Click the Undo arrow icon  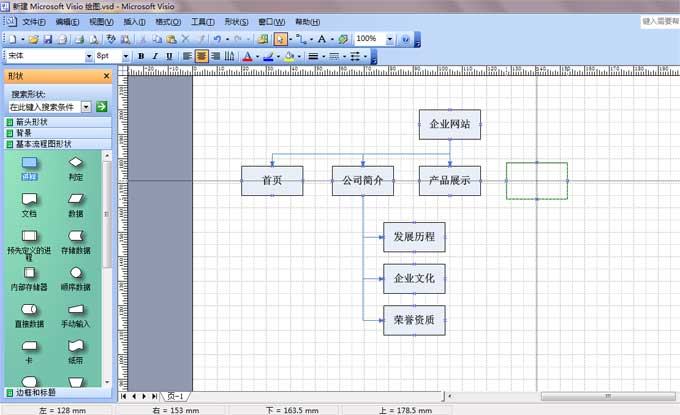pyautogui.click(x=216, y=39)
